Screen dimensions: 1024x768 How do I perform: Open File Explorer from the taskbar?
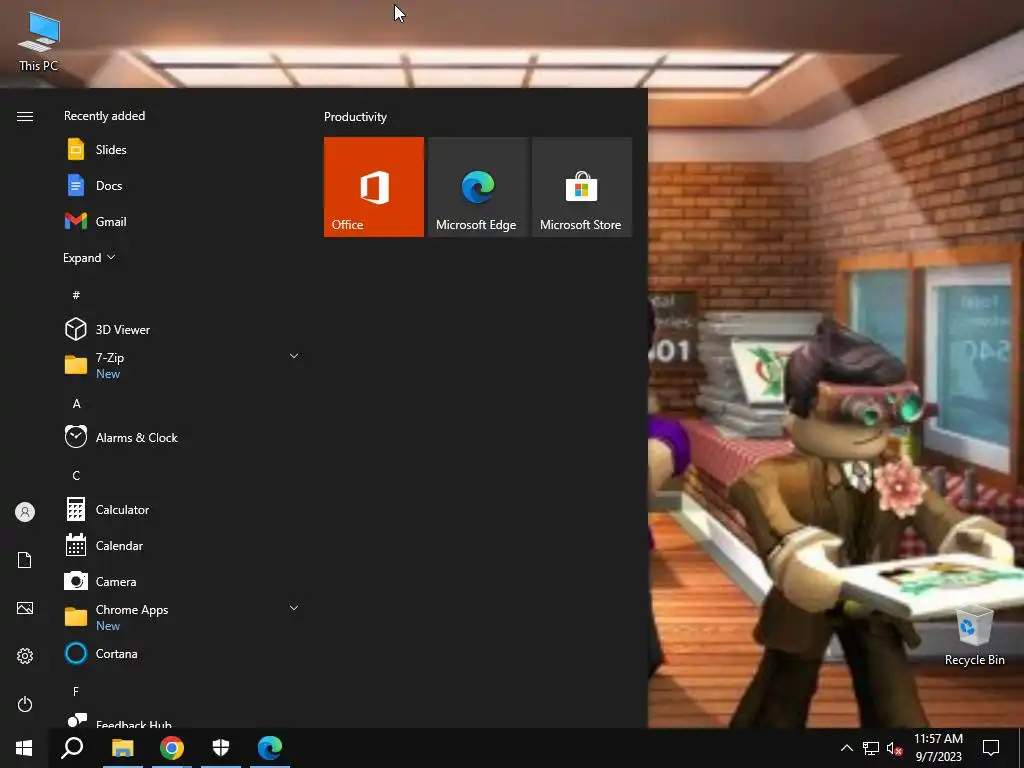point(122,748)
